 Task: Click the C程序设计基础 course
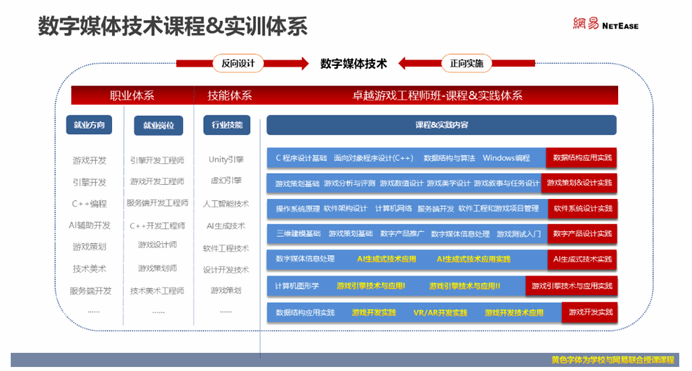coord(301,158)
